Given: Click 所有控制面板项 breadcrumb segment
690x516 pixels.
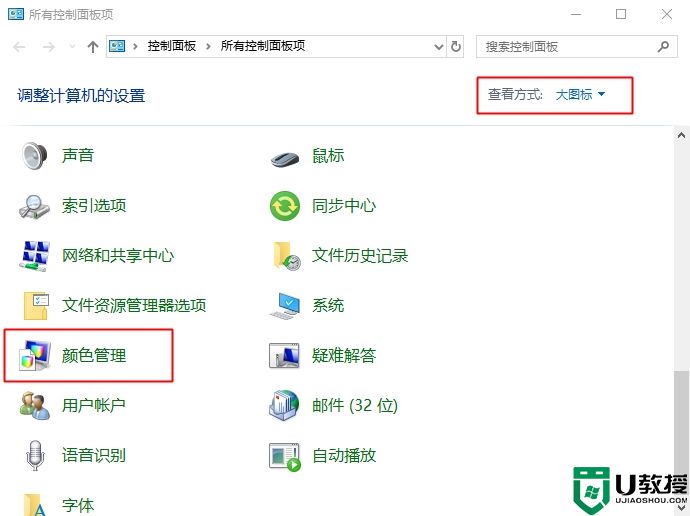Looking at the screenshot, I should tap(262, 47).
